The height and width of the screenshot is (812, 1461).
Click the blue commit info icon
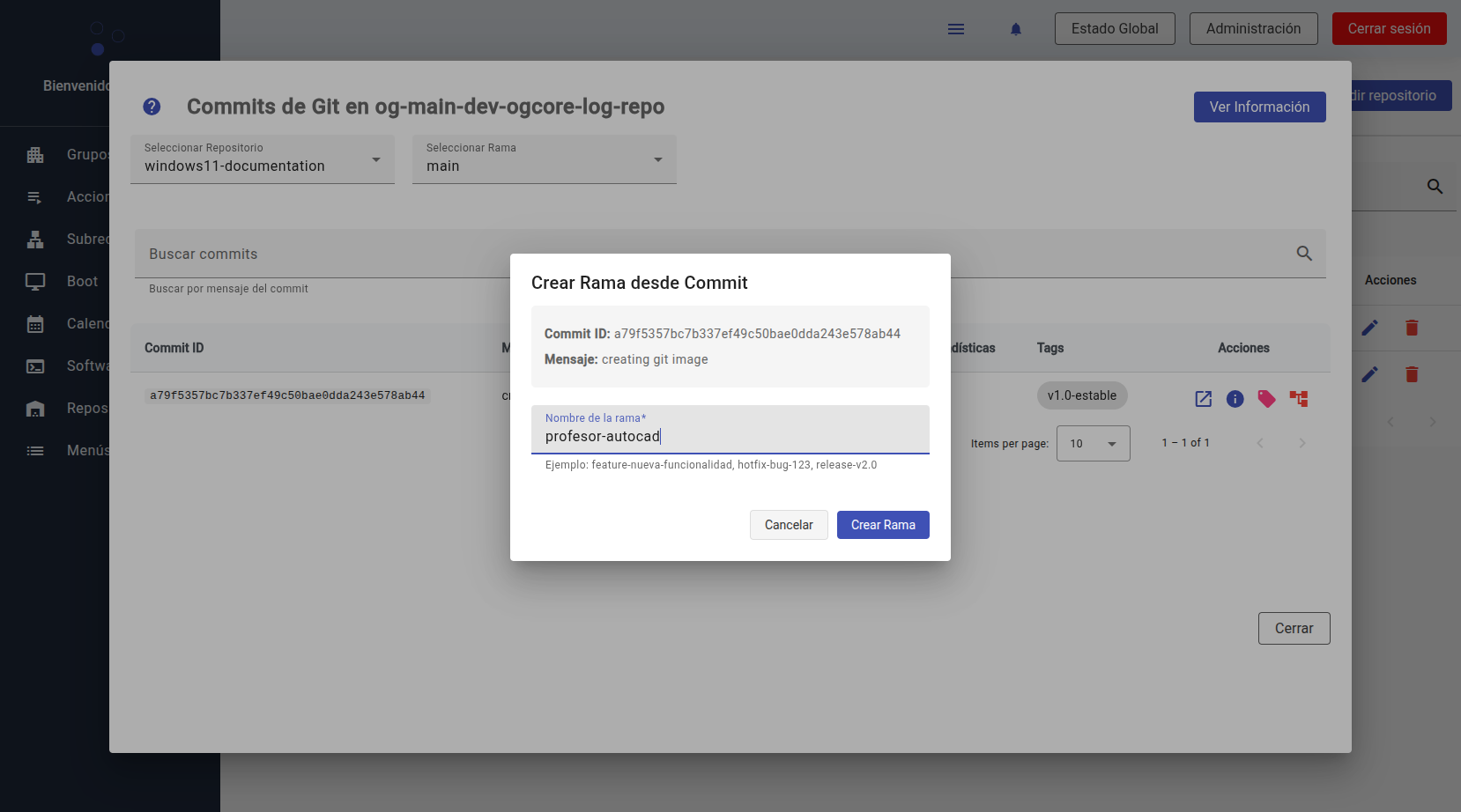point(1235,399)
